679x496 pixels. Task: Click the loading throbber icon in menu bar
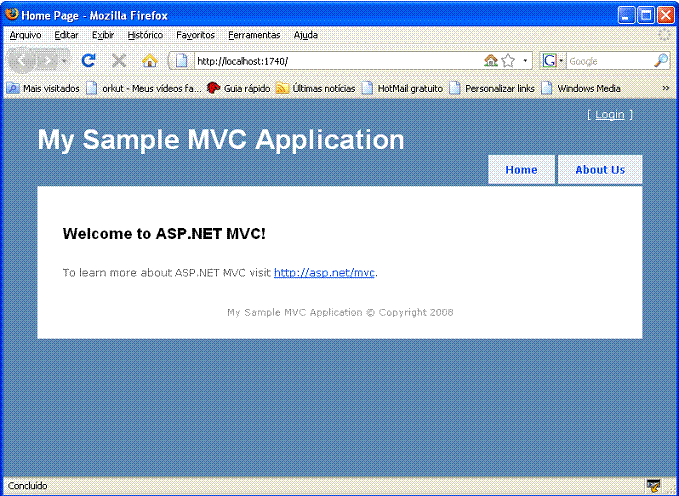point(664,35)
